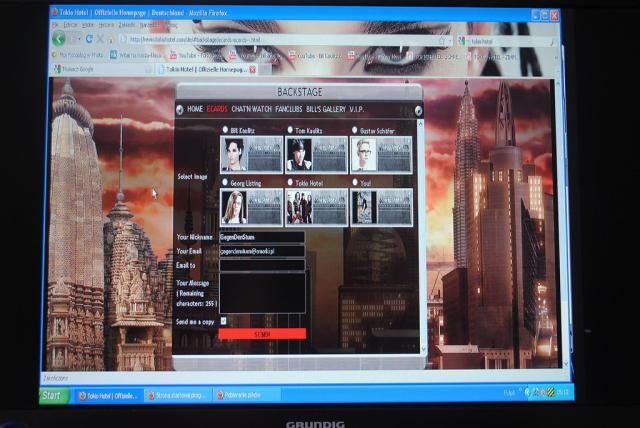640x428 pixels.
Task: Select the Bill Kaulitz radio button
Action: 225,130
